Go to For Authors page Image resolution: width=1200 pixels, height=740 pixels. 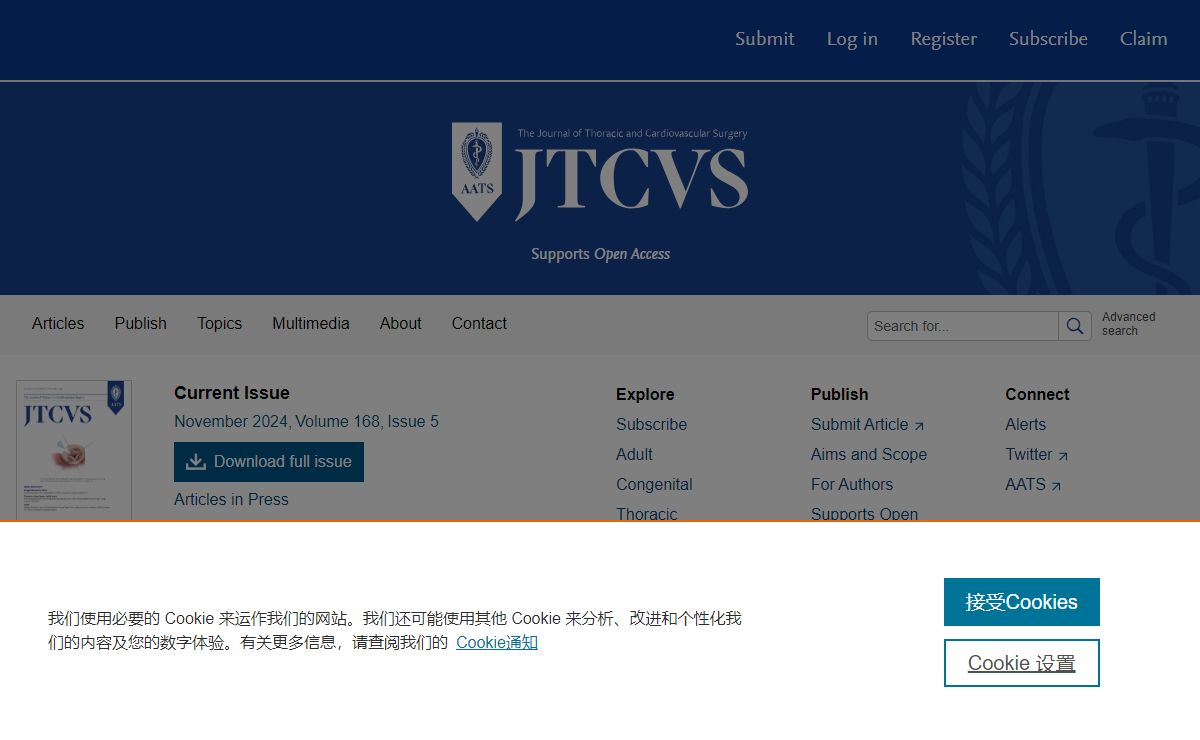coord(852,485)
